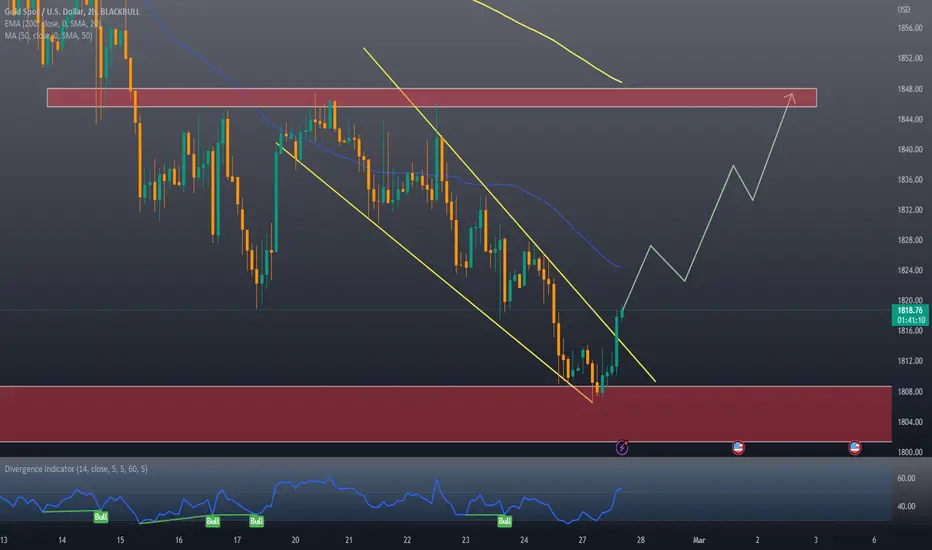Open US flag economic event icon nearest March 6
Image resolution: width=932 pixels, height=550 pixels.
coord(855,448)
